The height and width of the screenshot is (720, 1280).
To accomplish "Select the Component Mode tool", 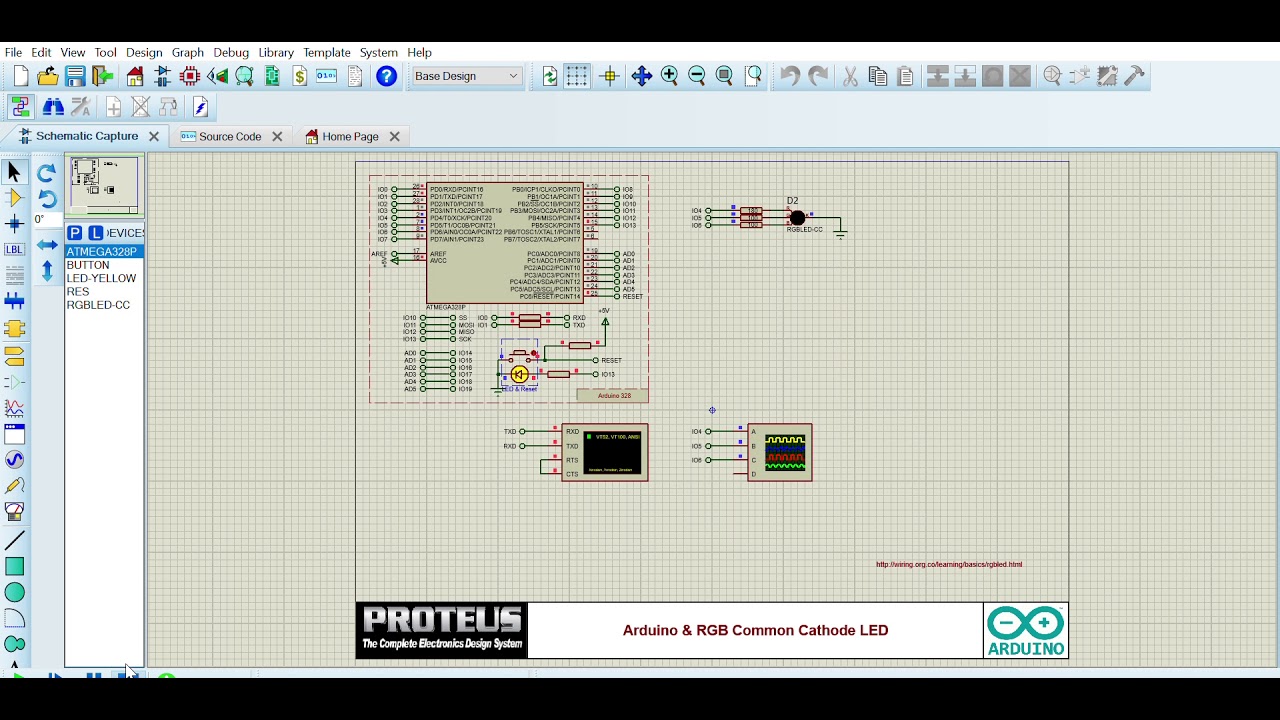I will 14,198.
